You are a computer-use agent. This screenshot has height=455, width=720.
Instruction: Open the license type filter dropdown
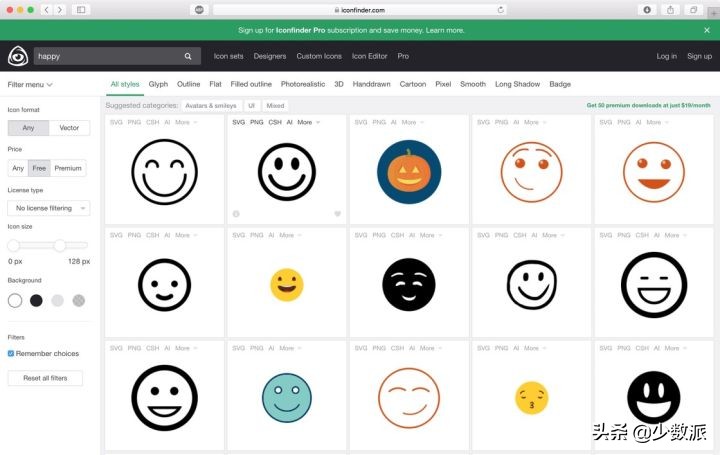click(48, 208)
